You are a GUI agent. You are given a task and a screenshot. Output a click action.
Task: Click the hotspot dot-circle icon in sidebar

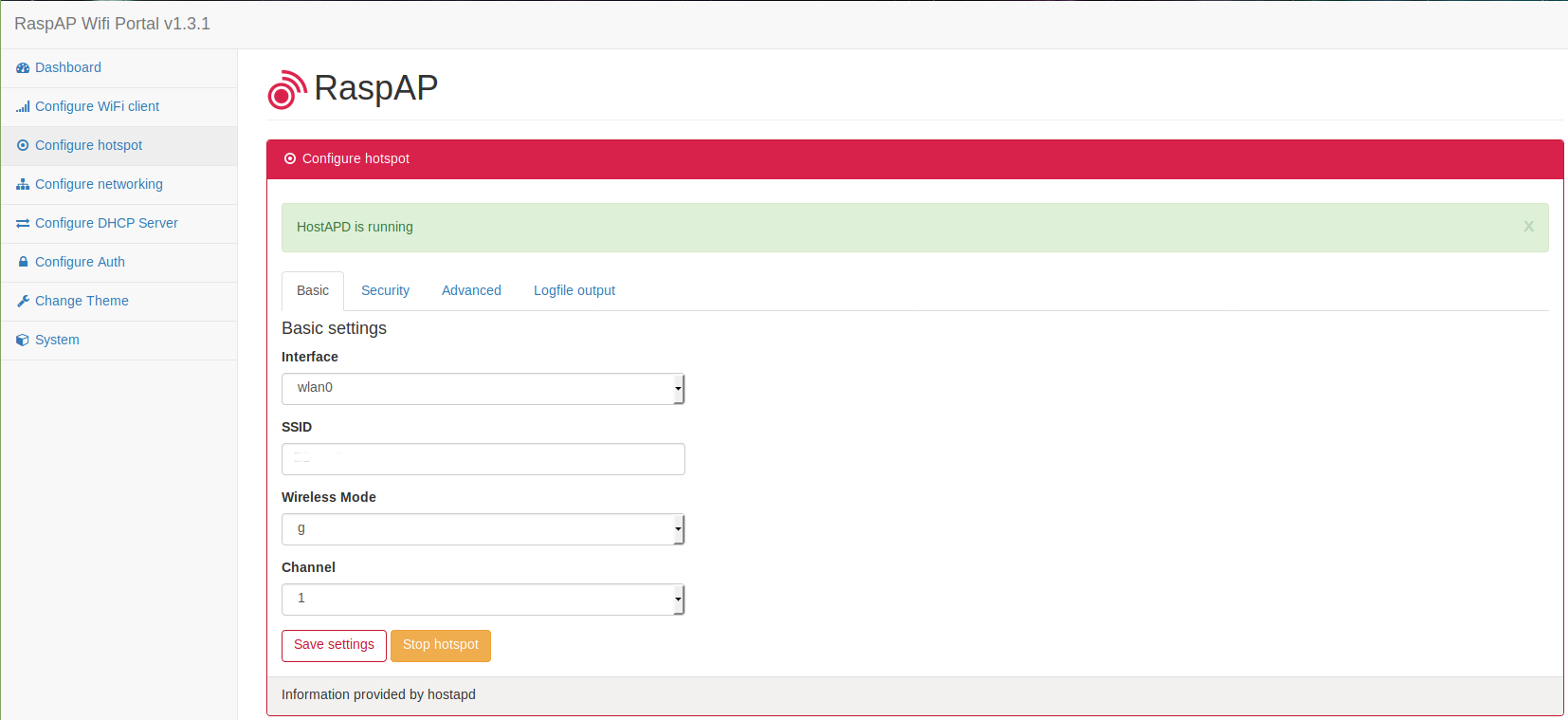23,146
